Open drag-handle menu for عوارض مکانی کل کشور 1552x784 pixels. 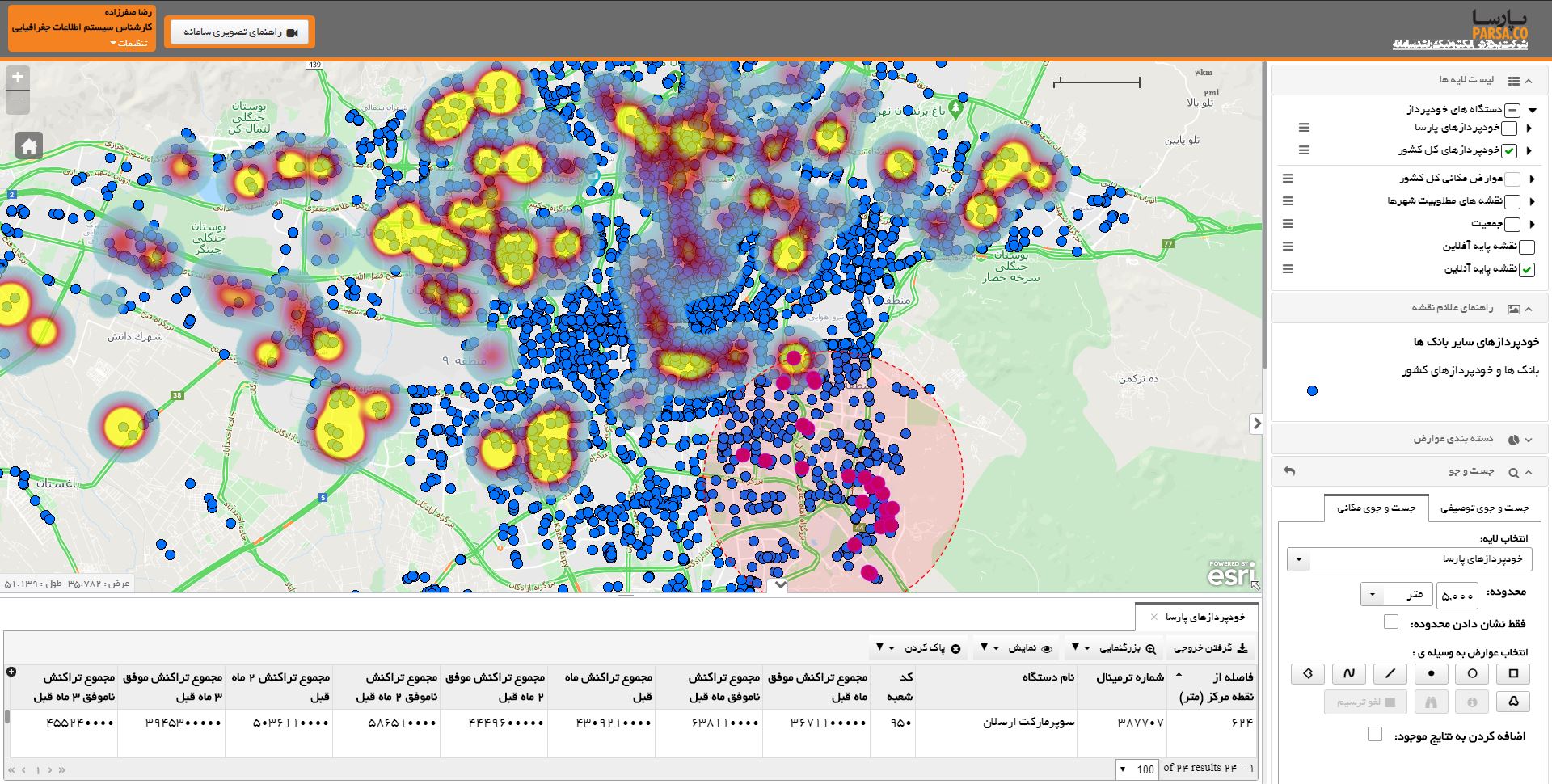[x=1288, y=179]
